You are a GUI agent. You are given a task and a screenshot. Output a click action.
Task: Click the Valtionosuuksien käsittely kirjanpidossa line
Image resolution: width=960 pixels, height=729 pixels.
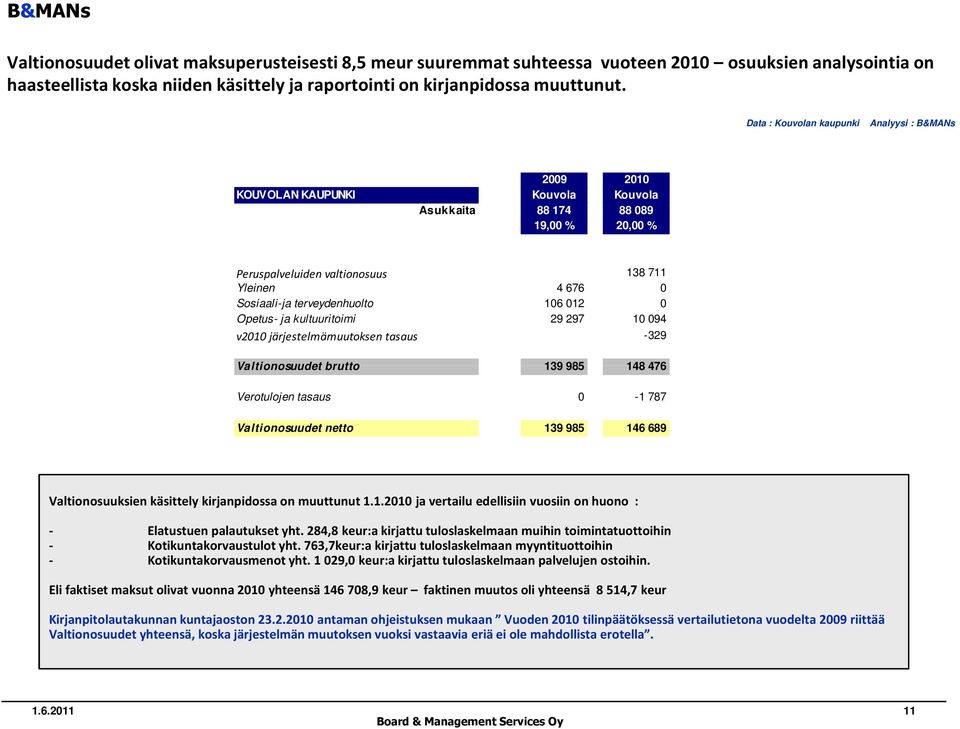343,501
